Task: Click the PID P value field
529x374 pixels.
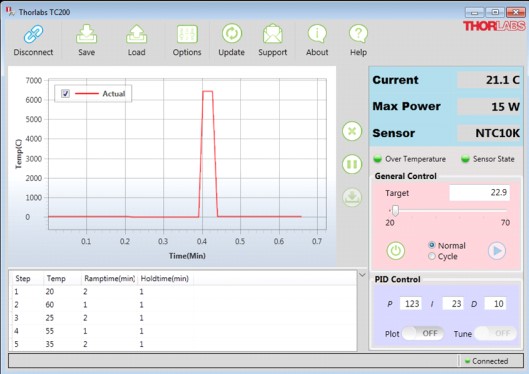Action: click(411, 304)
